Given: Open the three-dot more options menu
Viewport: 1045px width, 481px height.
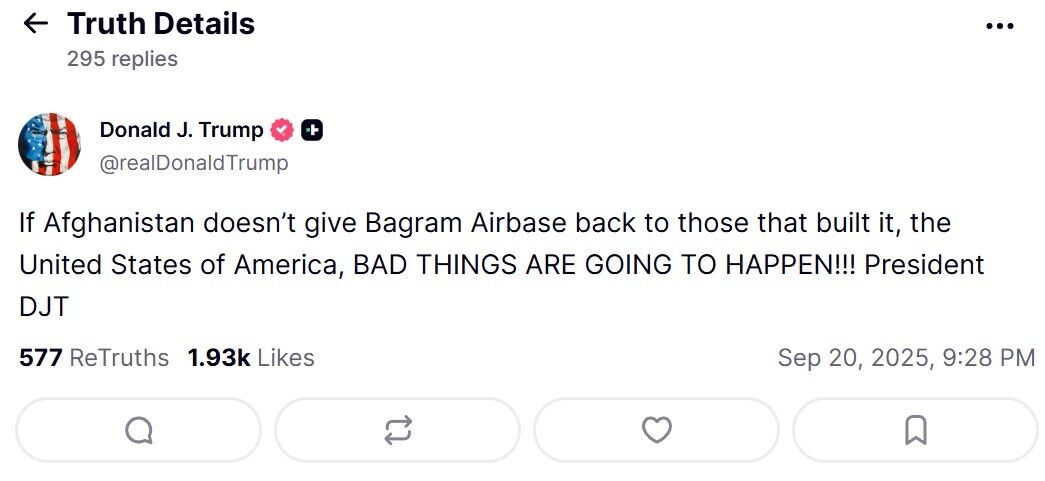Looking at the screenshot, I should point(999,26).
